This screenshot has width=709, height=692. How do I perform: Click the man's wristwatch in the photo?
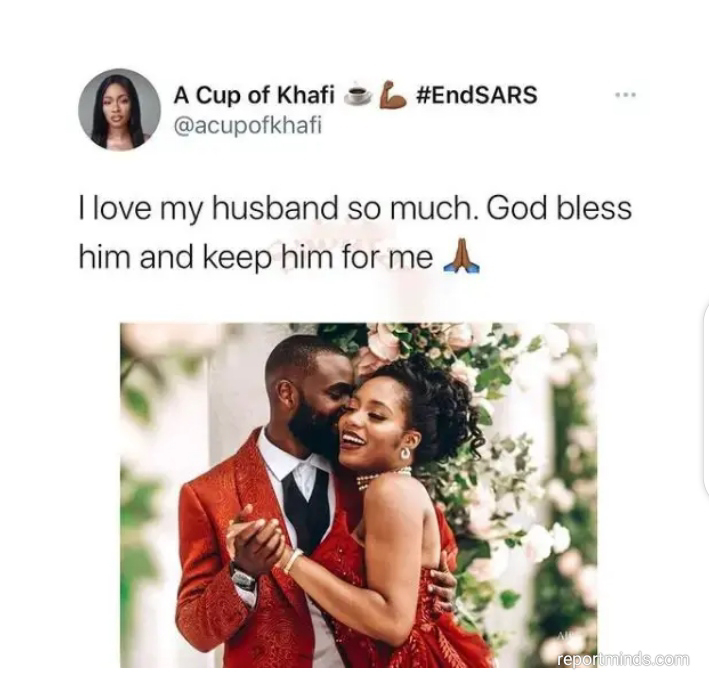point(244,577)
